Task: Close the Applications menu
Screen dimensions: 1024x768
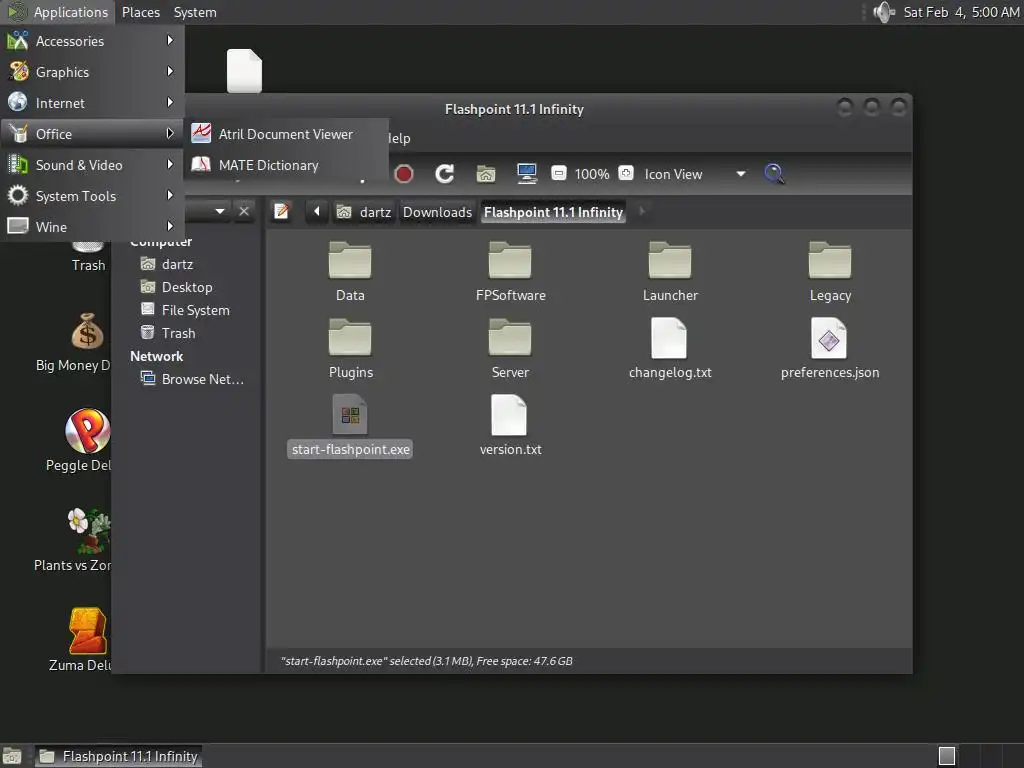Action: [x=58, y=12]
